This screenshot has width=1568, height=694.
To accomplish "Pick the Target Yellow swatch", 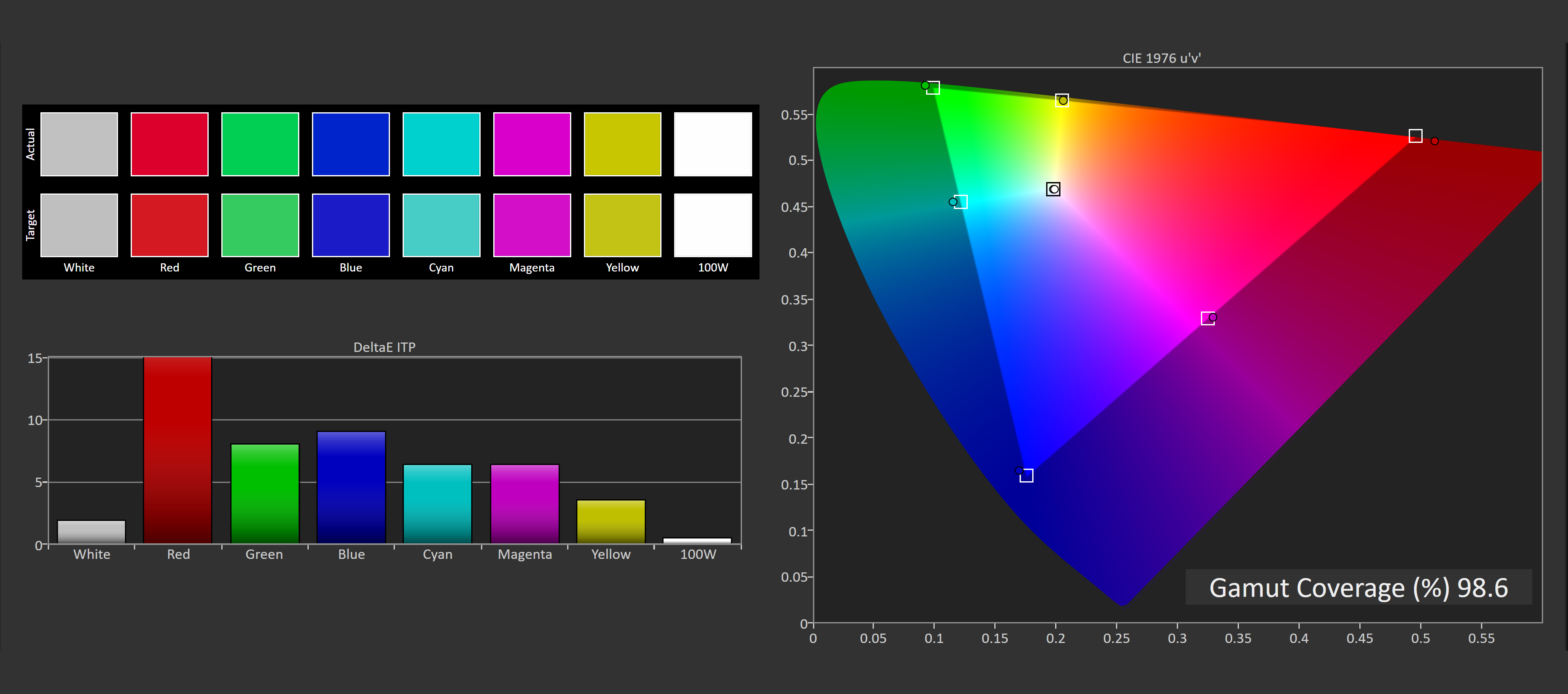I will 622,225.
